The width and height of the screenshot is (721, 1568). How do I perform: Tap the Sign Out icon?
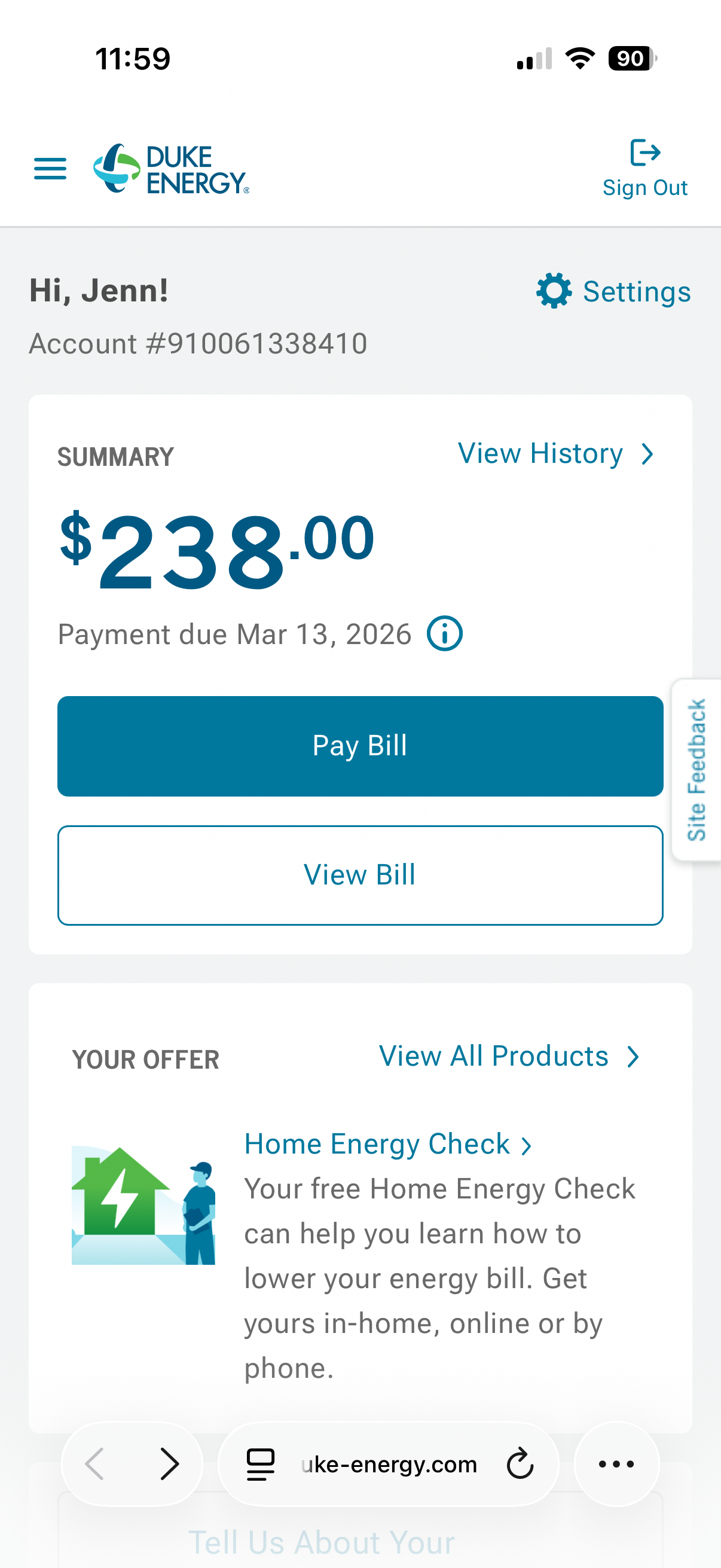click(644, 152)
